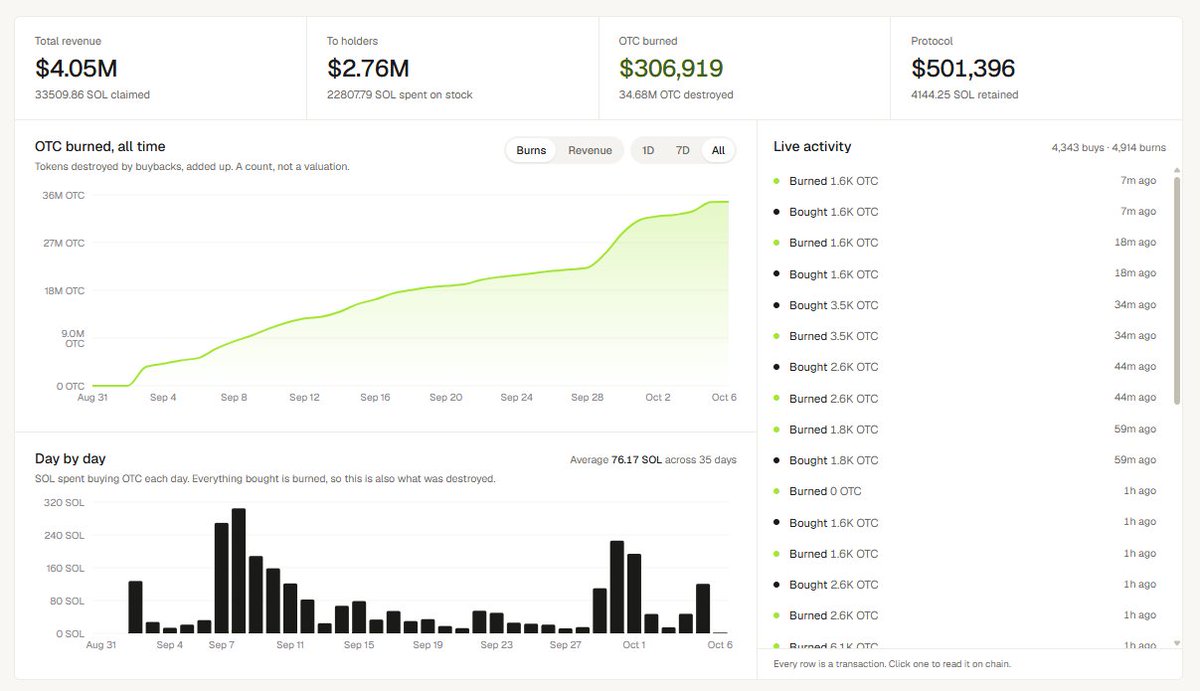Click the 'OTC burned, all time' chart heading

(100, 147)
